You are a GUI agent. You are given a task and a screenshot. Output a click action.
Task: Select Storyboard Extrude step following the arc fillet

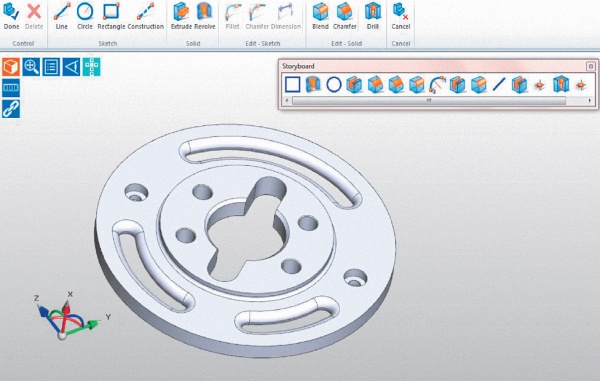[457, 84]
